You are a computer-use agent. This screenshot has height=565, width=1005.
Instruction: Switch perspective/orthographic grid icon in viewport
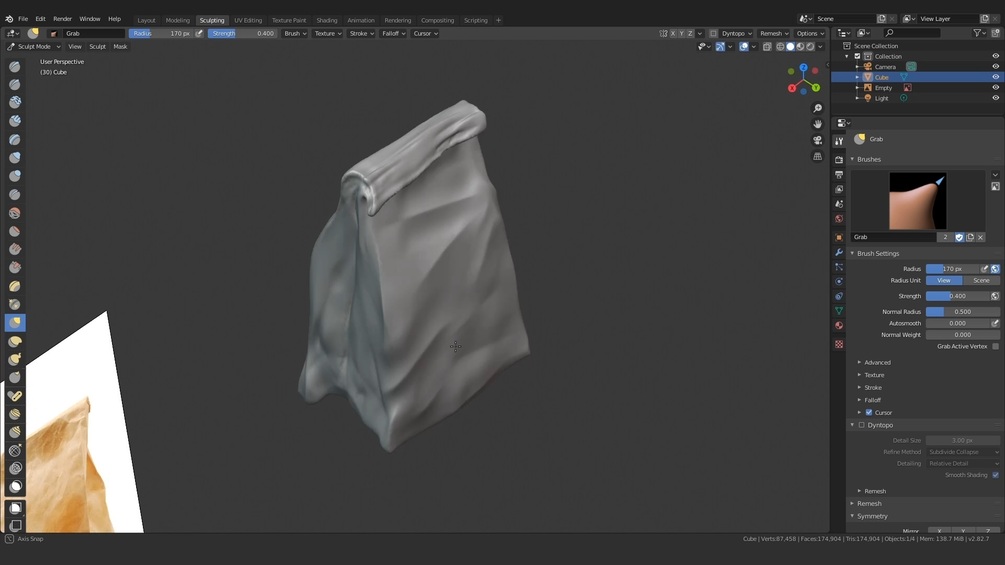click(x=817, y=156)
